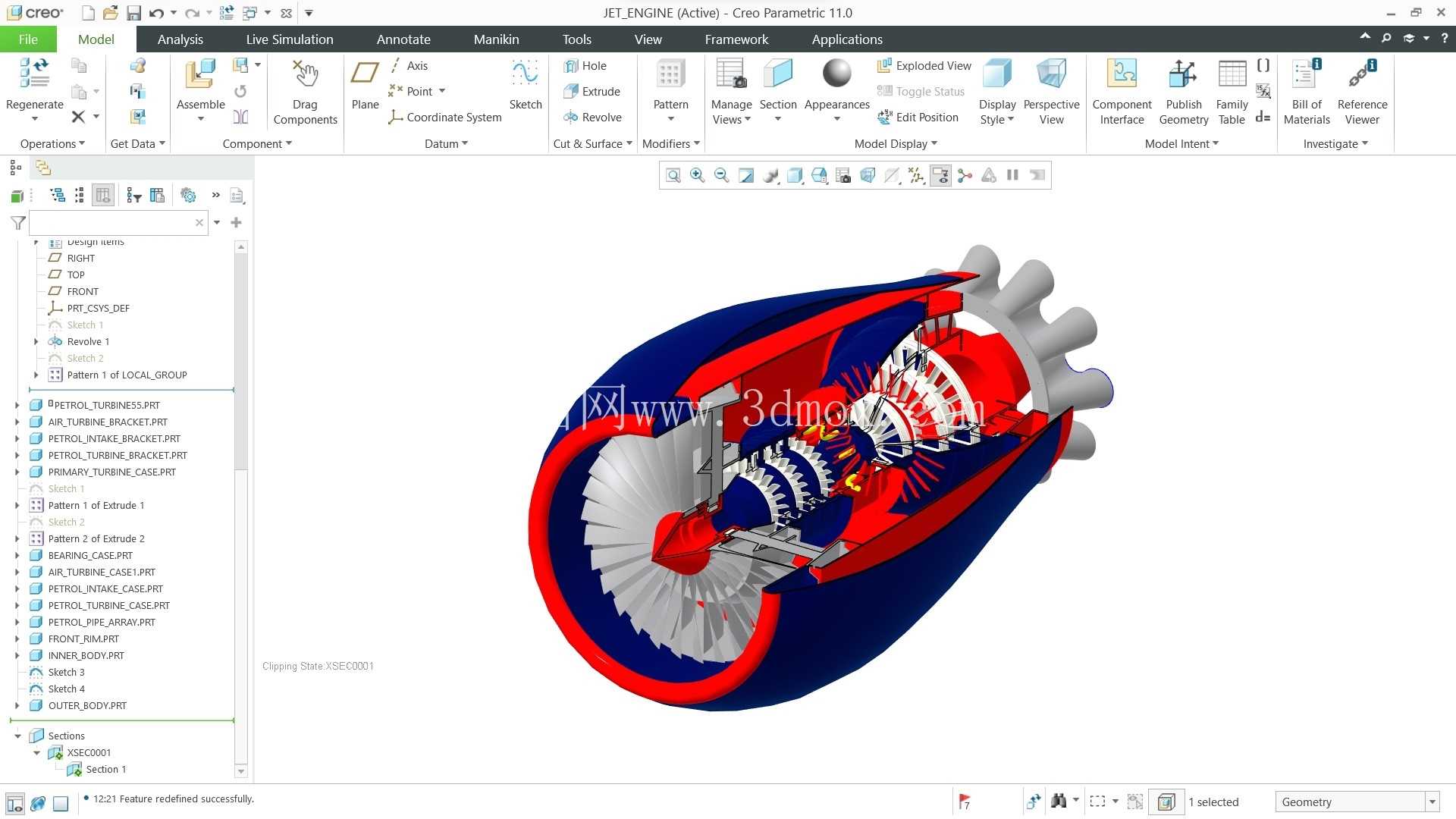Open Saved Orientations in graphics toolbar
This screenshot has height=819, width=1456.
(818, 176)
